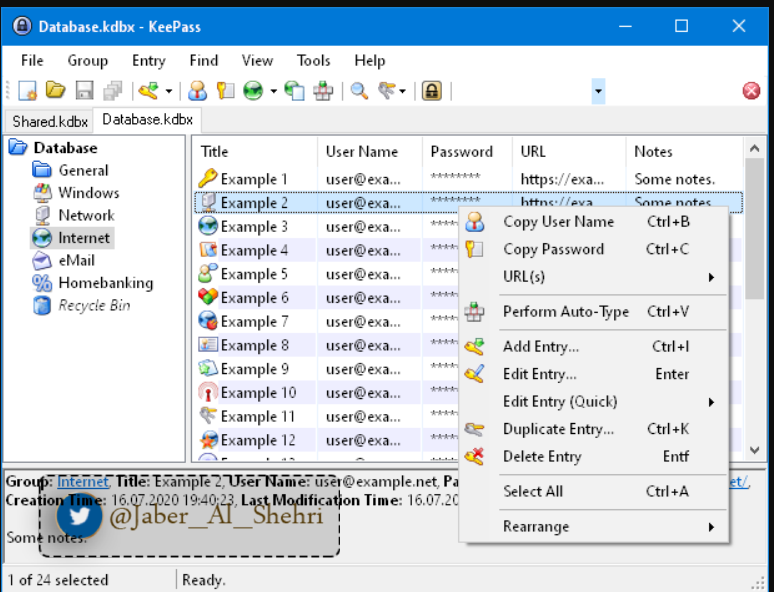
Task: Select the Database root group
Action: pos(66,148)
